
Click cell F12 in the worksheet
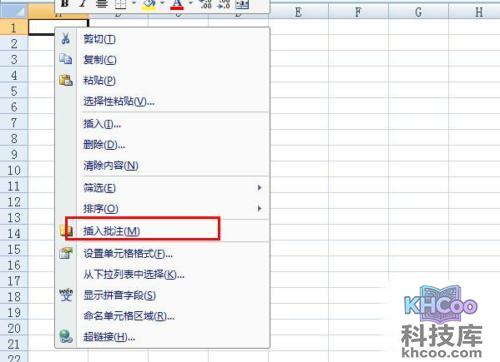pos(359,202)
